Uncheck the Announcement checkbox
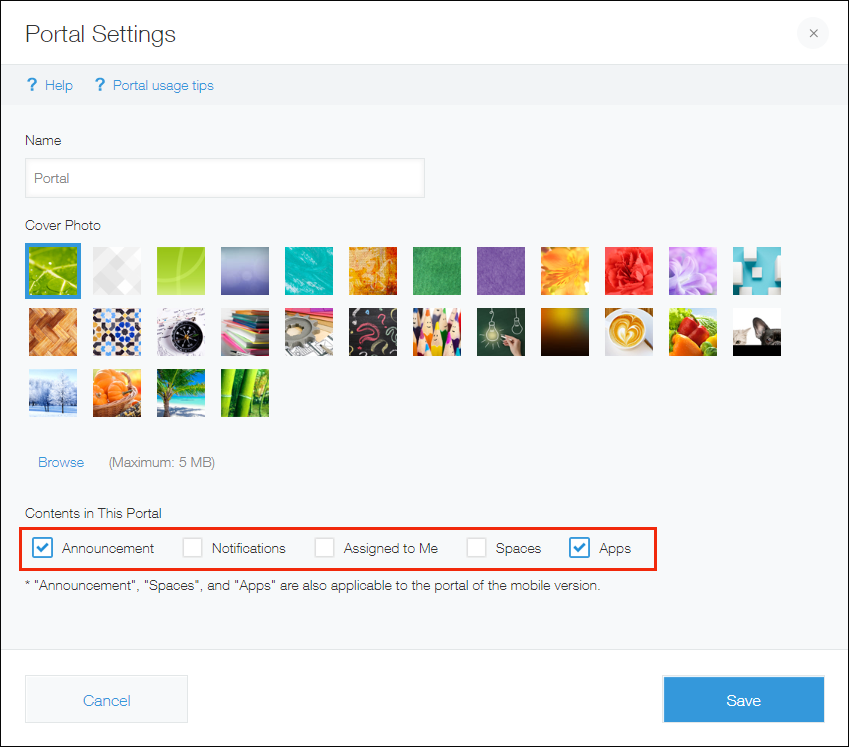The width and height of the screenshot is (849, 747). (42, 547)
